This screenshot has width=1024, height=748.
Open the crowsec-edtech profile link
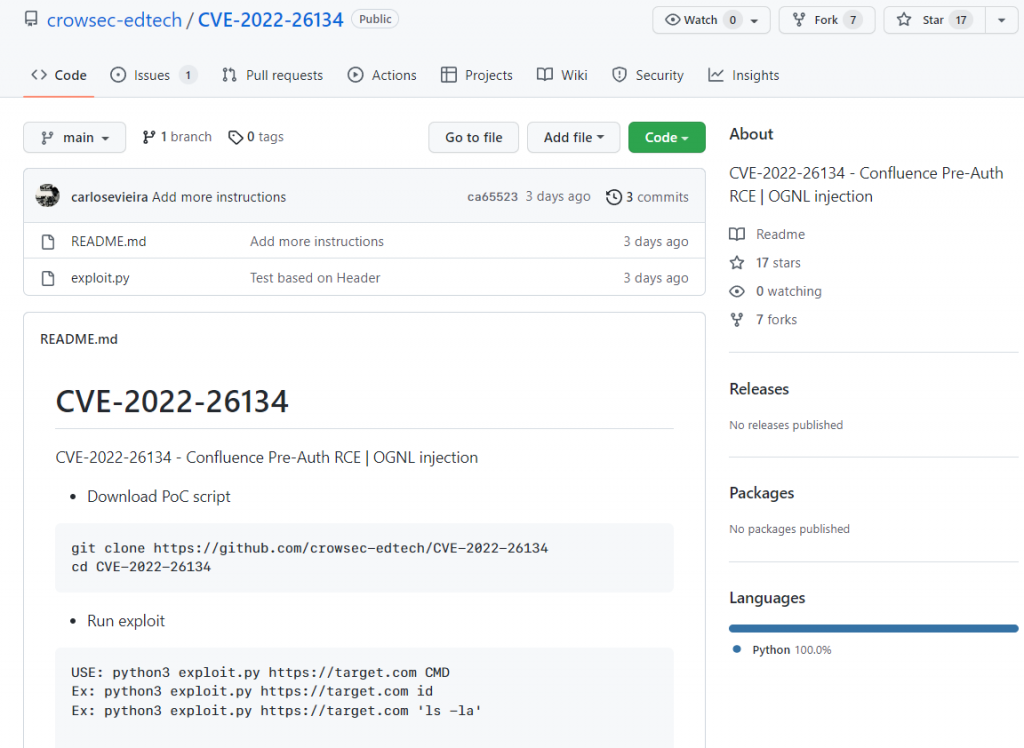tap(114, 19)
